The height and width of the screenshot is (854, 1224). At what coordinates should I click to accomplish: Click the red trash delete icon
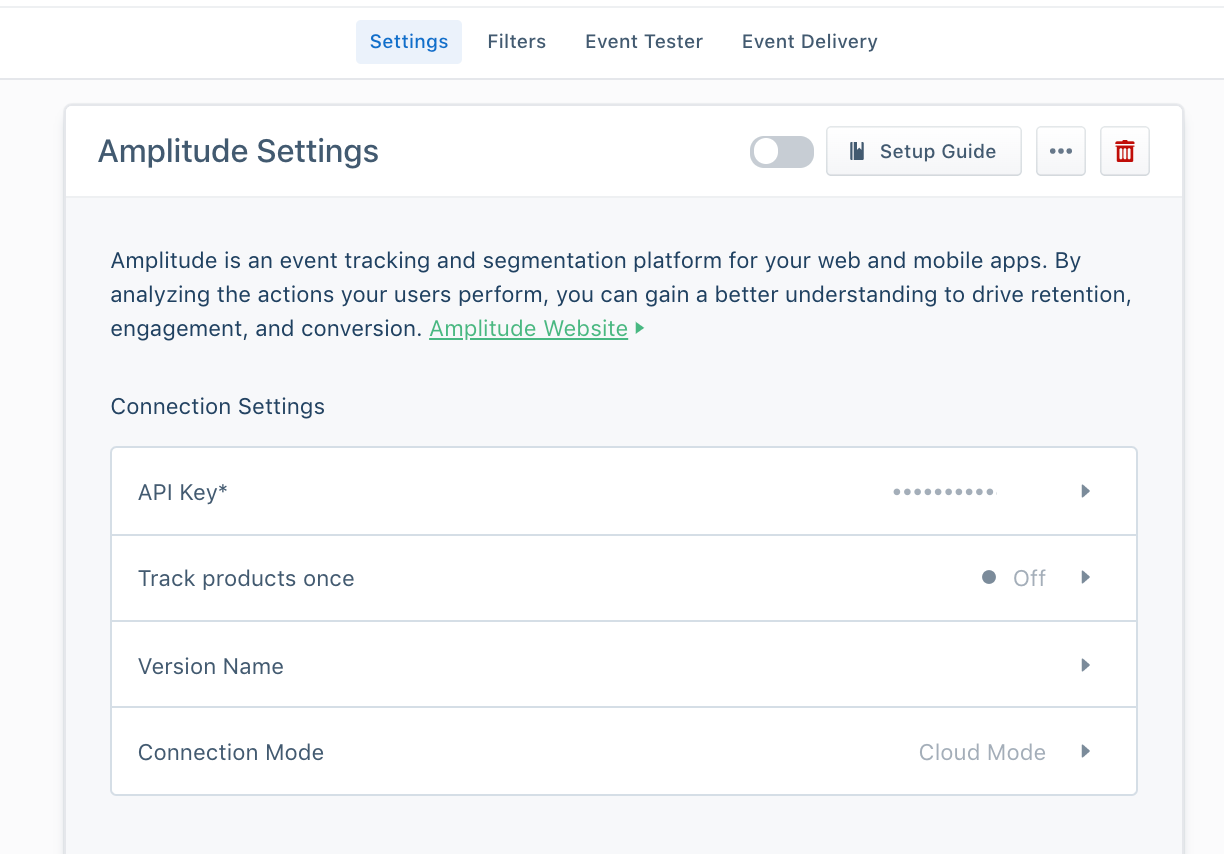tap(1124, 151)
